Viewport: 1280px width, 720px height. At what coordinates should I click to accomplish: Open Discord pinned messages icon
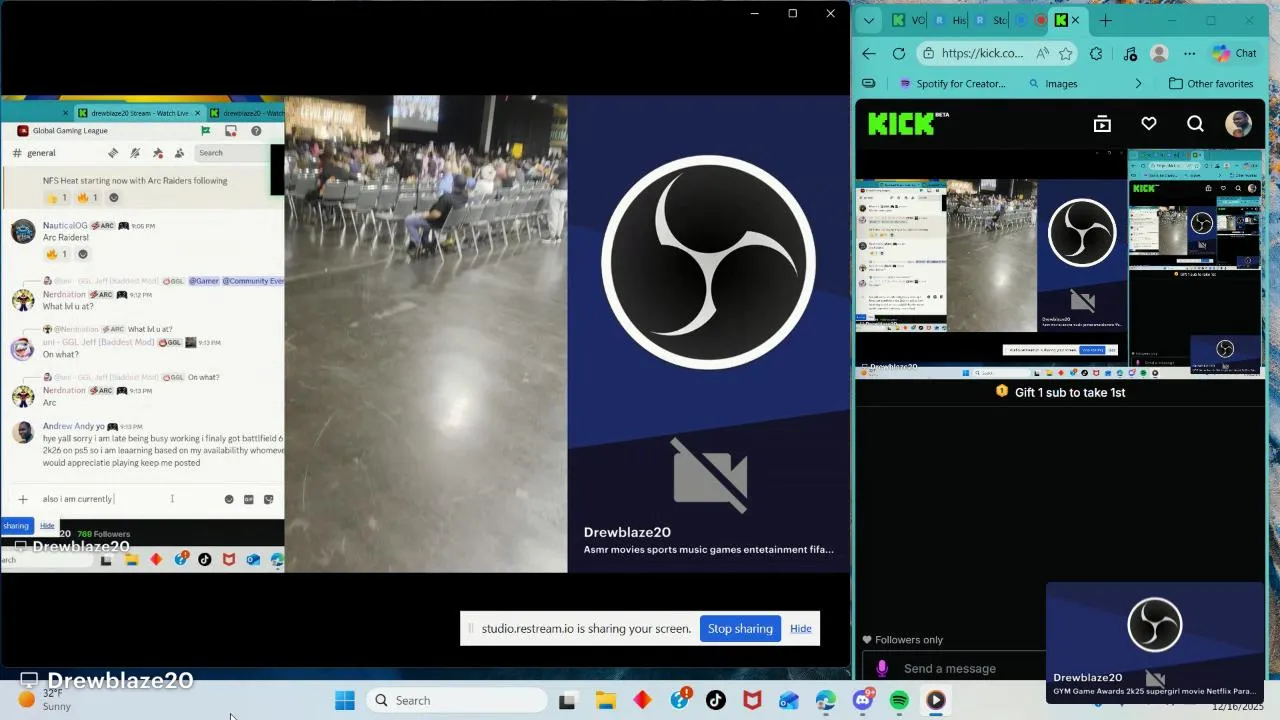pos(158,153)
